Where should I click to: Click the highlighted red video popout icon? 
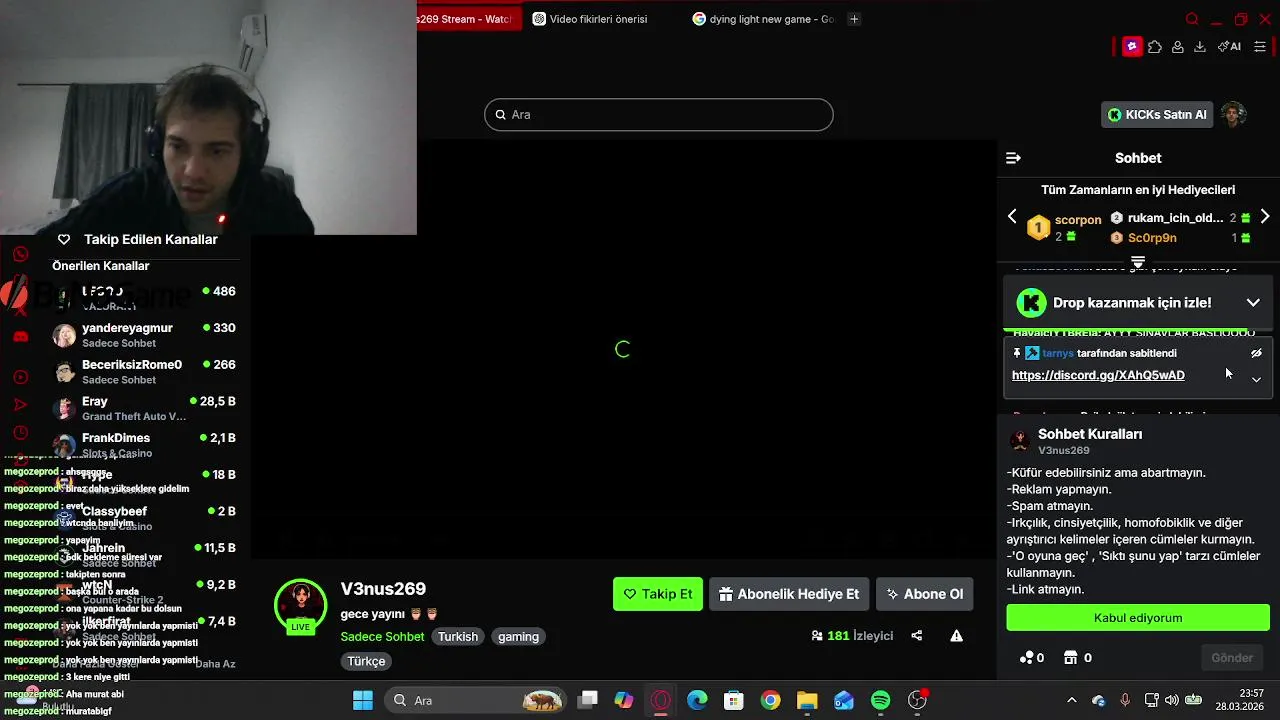(1132, 47)
